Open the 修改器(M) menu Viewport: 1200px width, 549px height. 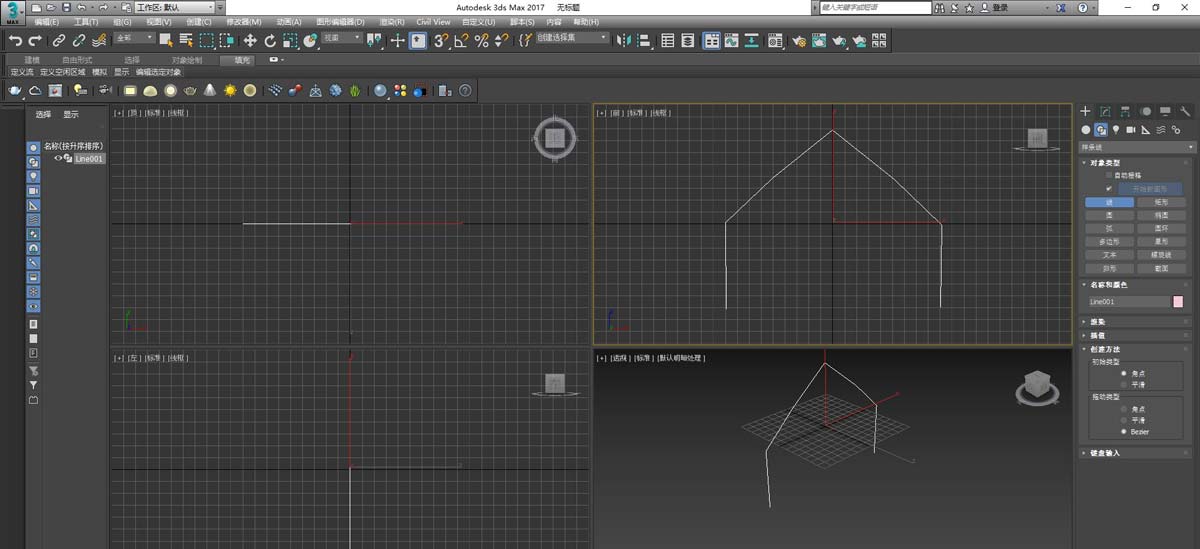pos(243,21)
